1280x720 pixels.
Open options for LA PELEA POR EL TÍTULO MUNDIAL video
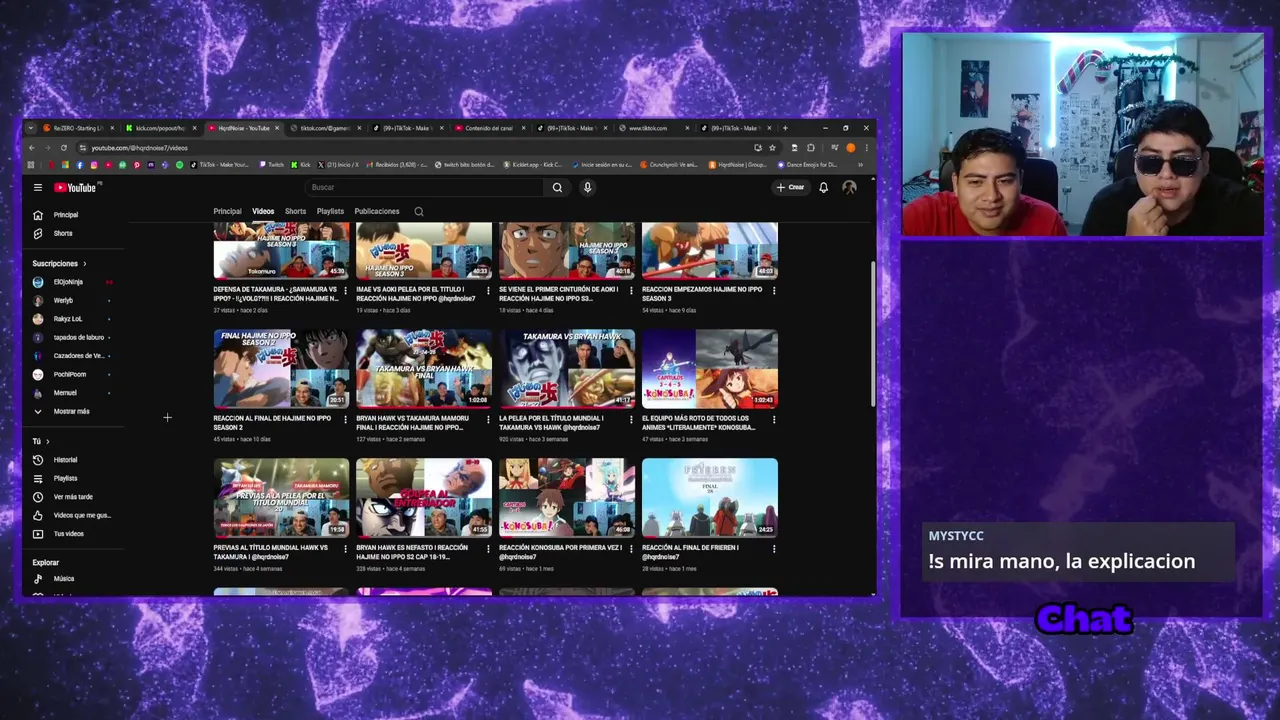click(631, 420)
